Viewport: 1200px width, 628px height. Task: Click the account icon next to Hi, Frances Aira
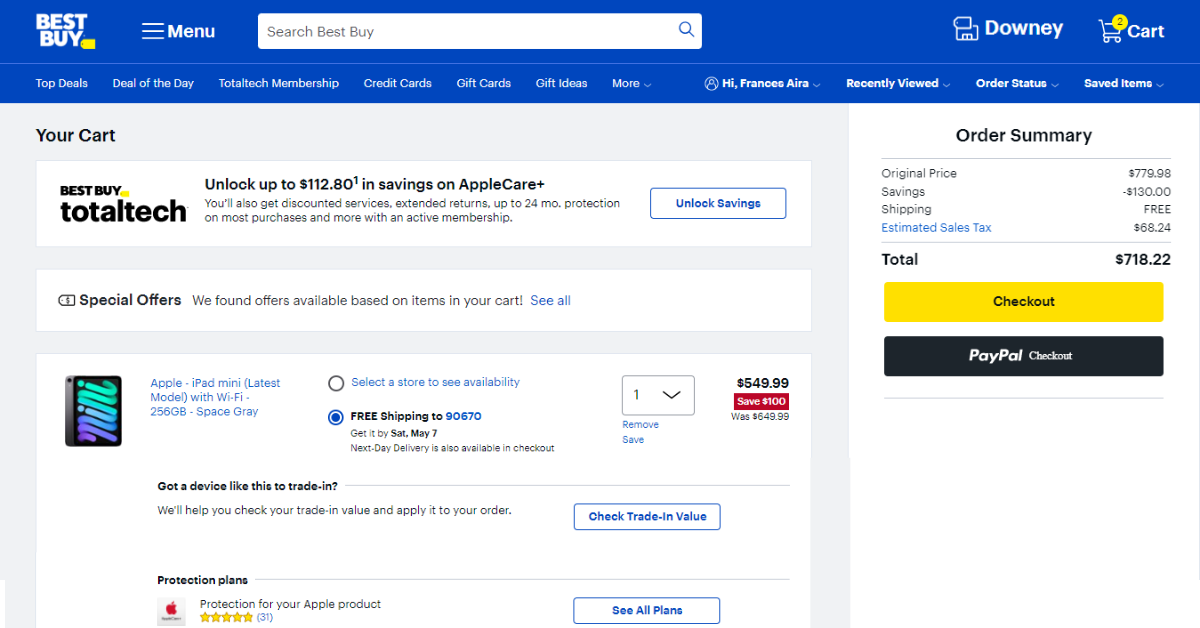pyautogui.click(x=711, y=83)
